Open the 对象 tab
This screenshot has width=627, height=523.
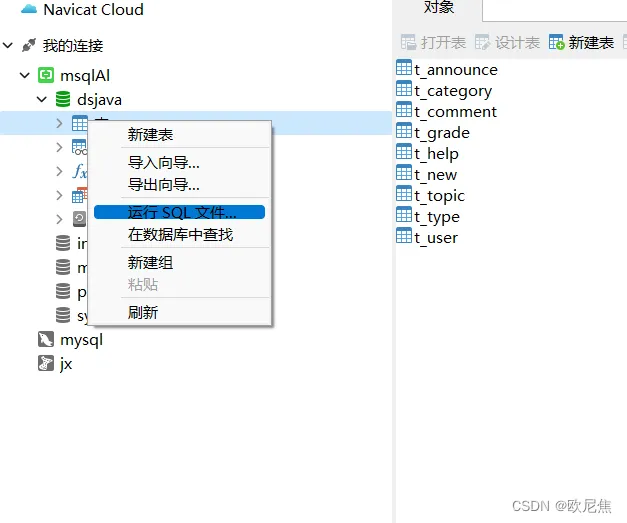(439, 8)
